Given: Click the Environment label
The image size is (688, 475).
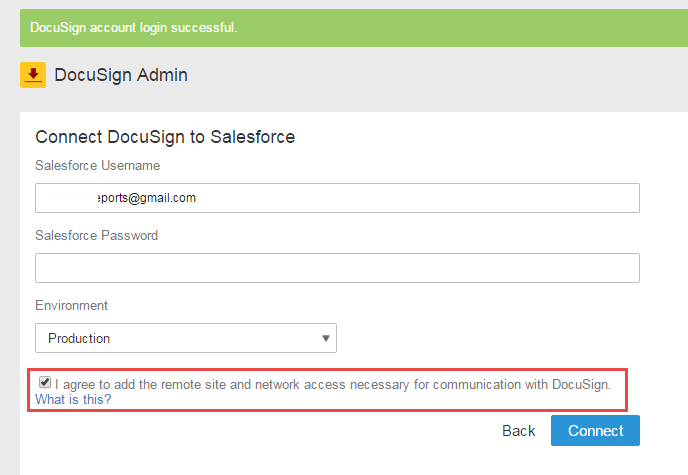Looking at the screenshot, I should (x=72, y=305).
